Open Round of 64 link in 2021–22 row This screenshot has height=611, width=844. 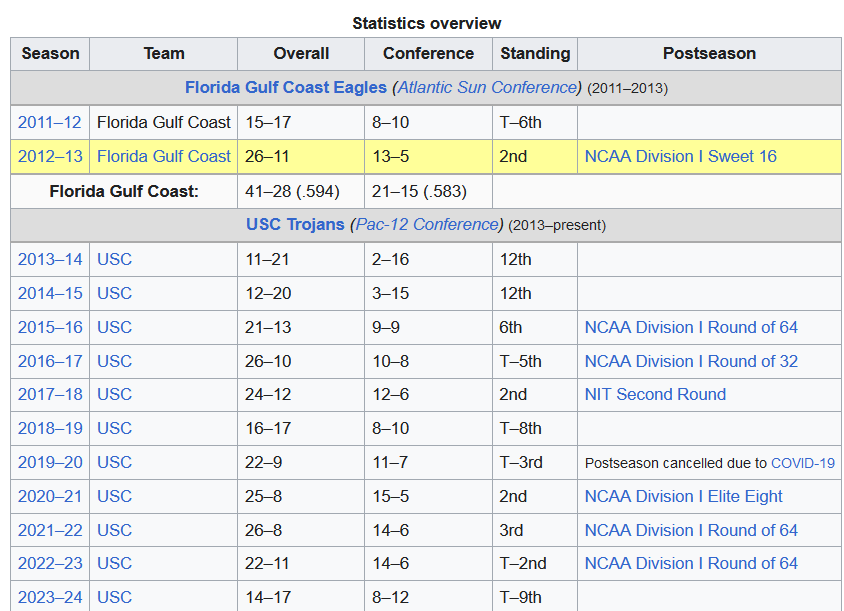691,530
